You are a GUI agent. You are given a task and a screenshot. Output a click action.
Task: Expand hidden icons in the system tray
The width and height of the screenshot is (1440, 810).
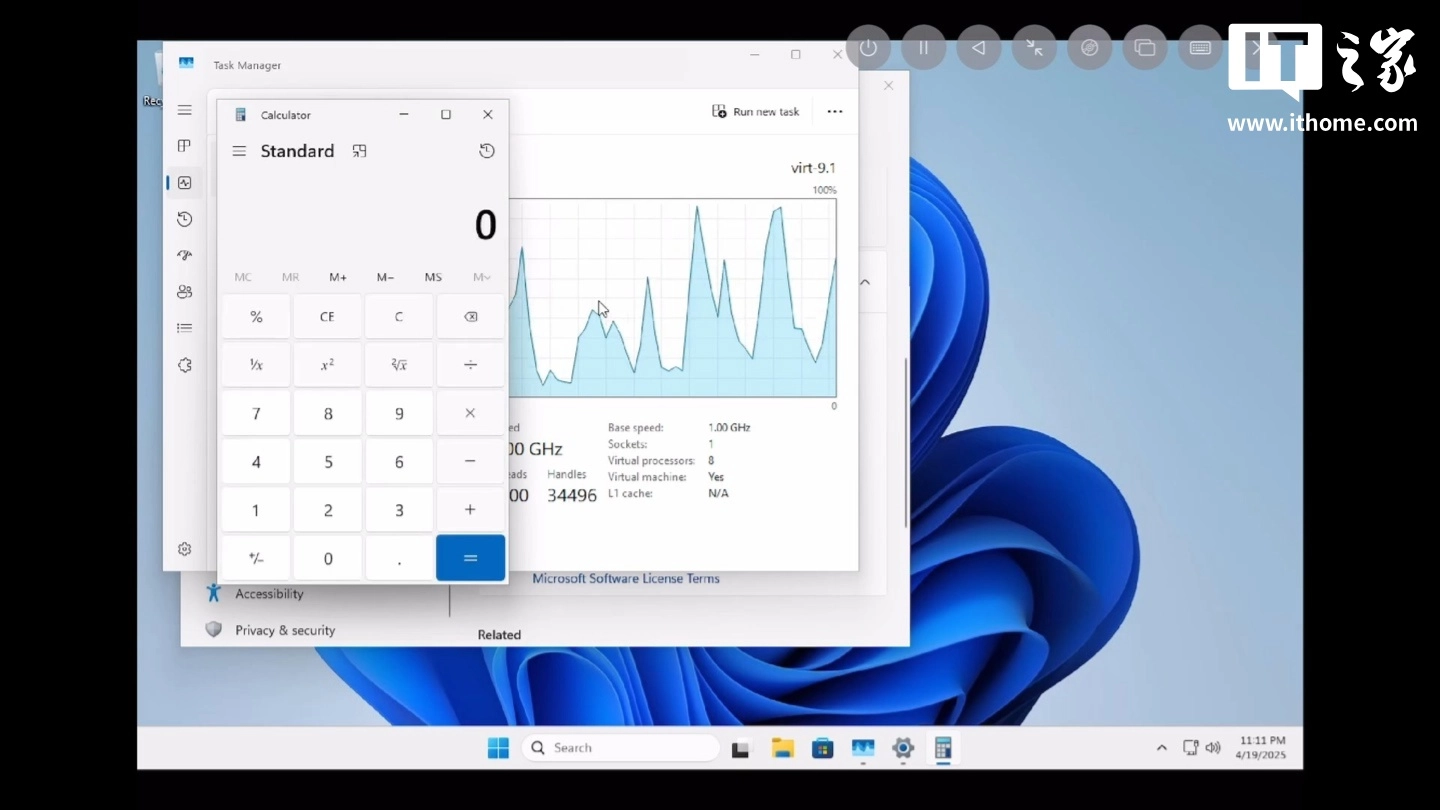1161,747
